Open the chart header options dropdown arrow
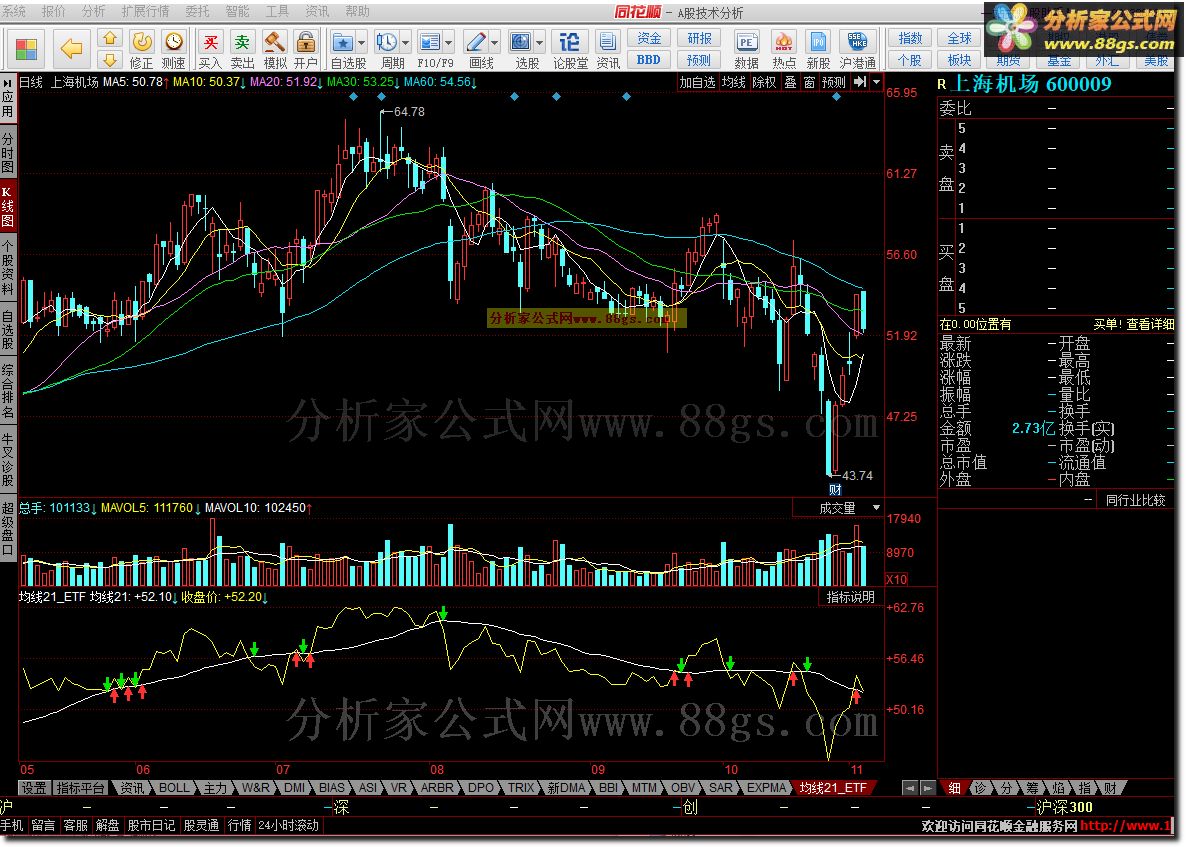 pos(877,82)
